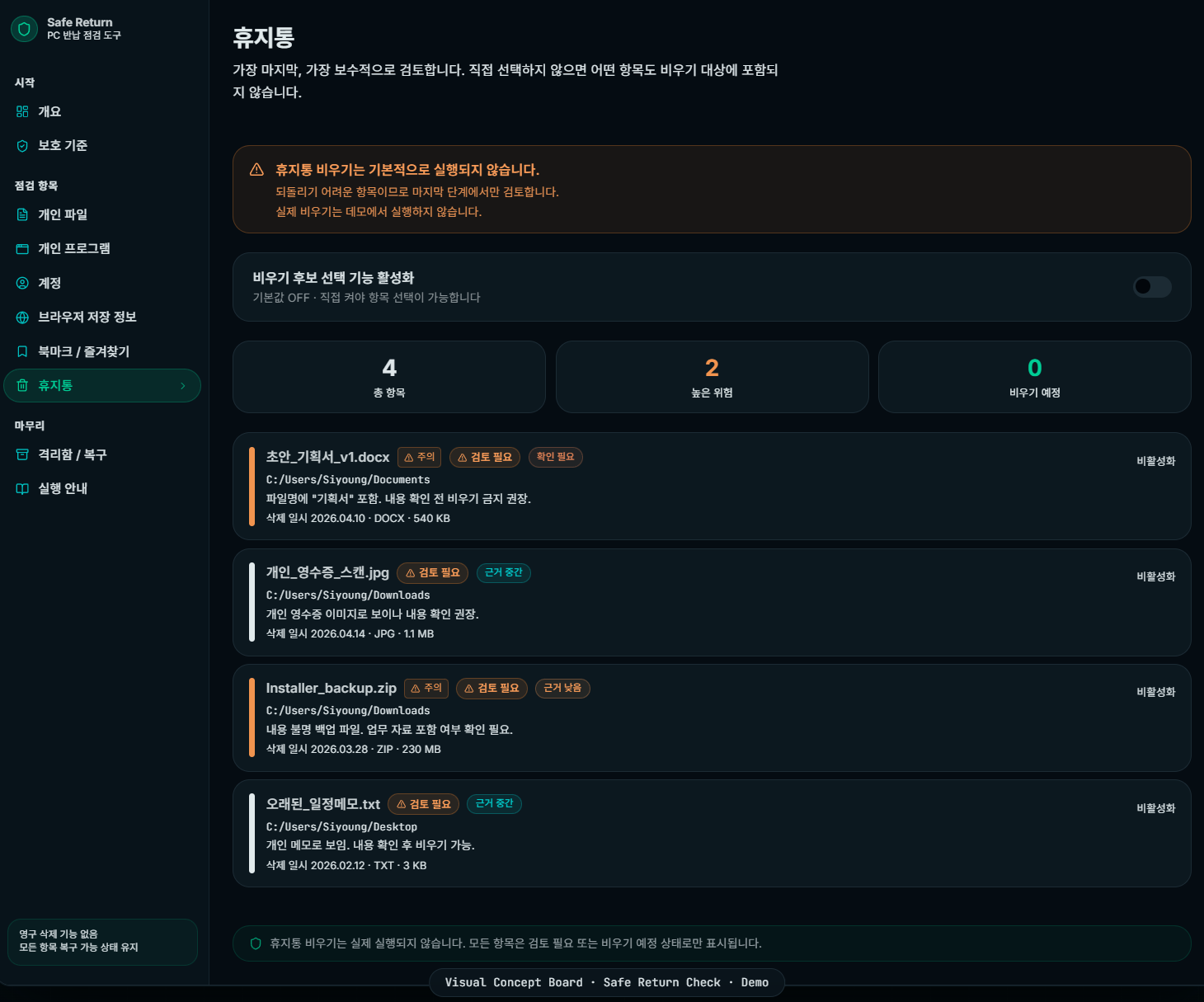Viewport: 1204px width, 1002px height.
Task: Click the 높은 위험 count card
Action: point(712,377)
